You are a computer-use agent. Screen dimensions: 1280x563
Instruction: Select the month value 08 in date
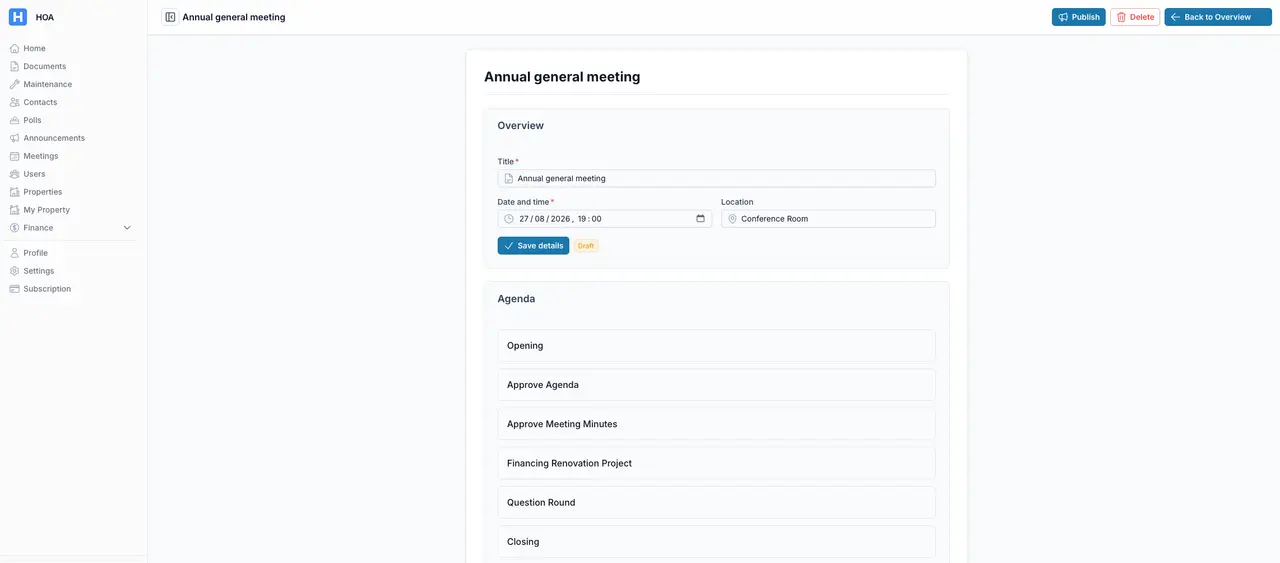539,219
